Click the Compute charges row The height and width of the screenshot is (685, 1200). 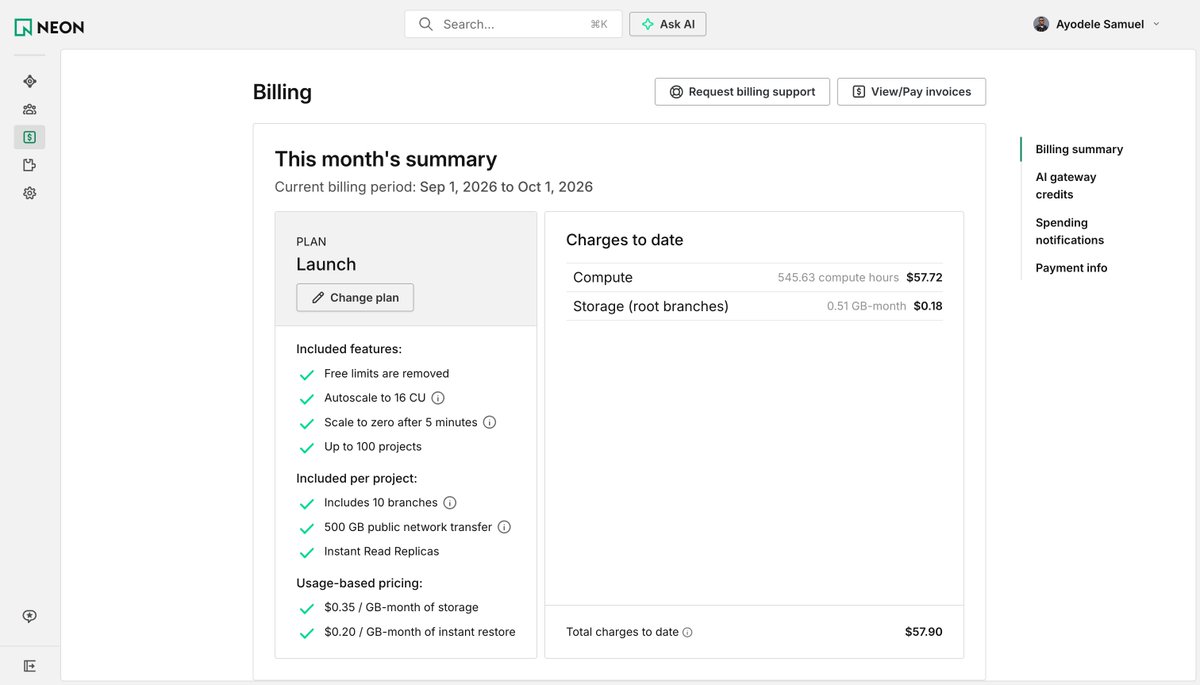(x=754, y=278)
